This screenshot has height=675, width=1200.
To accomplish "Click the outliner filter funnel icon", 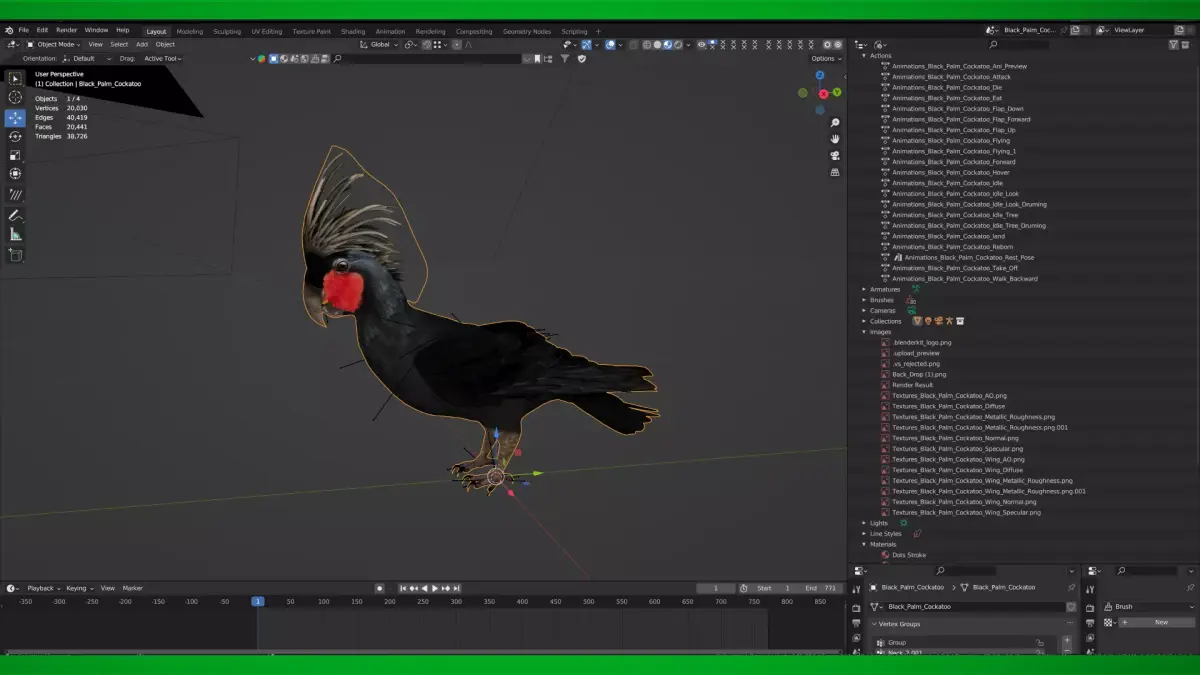I will click(x=1173, y=44).
